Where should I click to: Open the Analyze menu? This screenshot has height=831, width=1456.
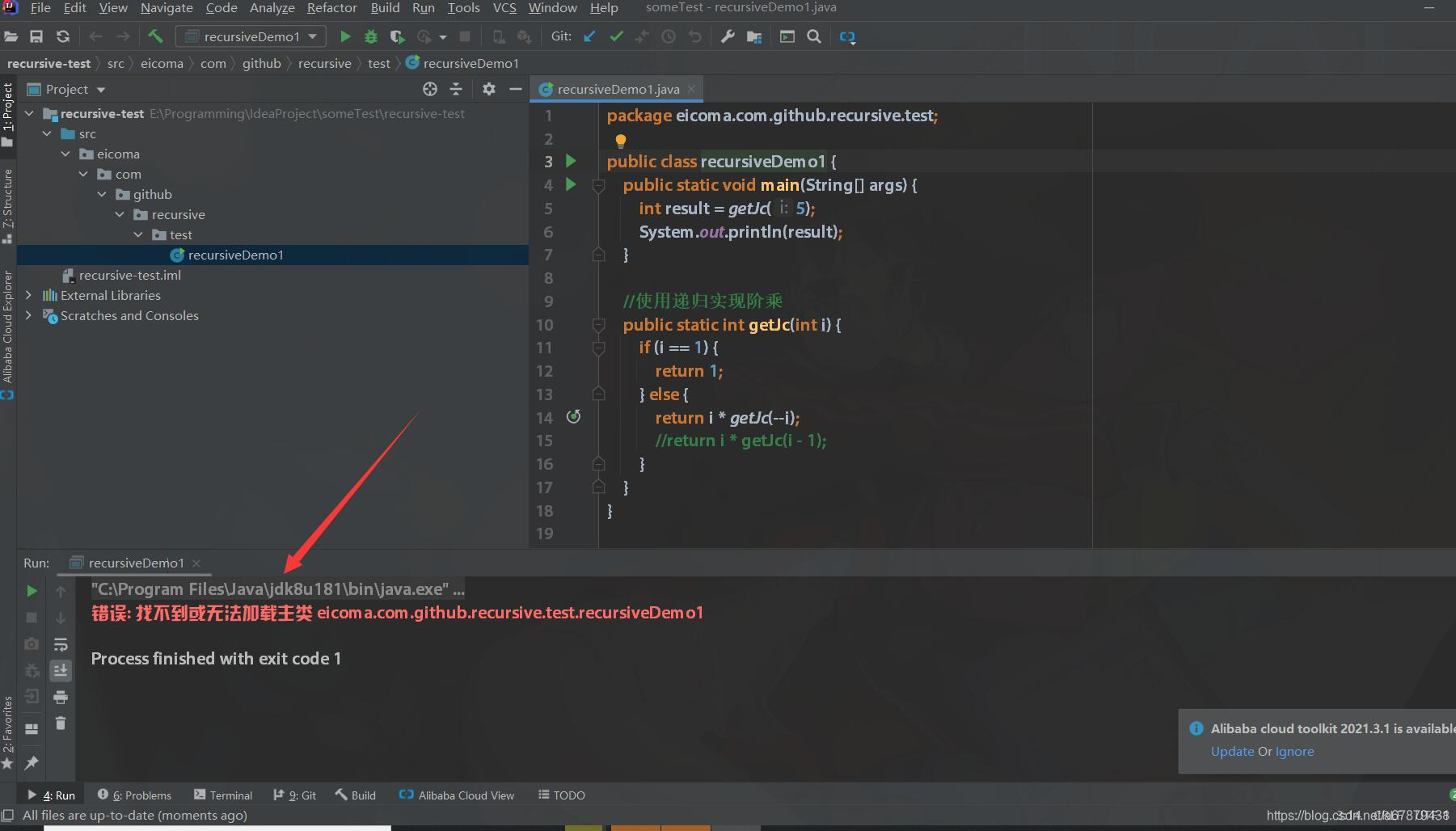(272, 8)
